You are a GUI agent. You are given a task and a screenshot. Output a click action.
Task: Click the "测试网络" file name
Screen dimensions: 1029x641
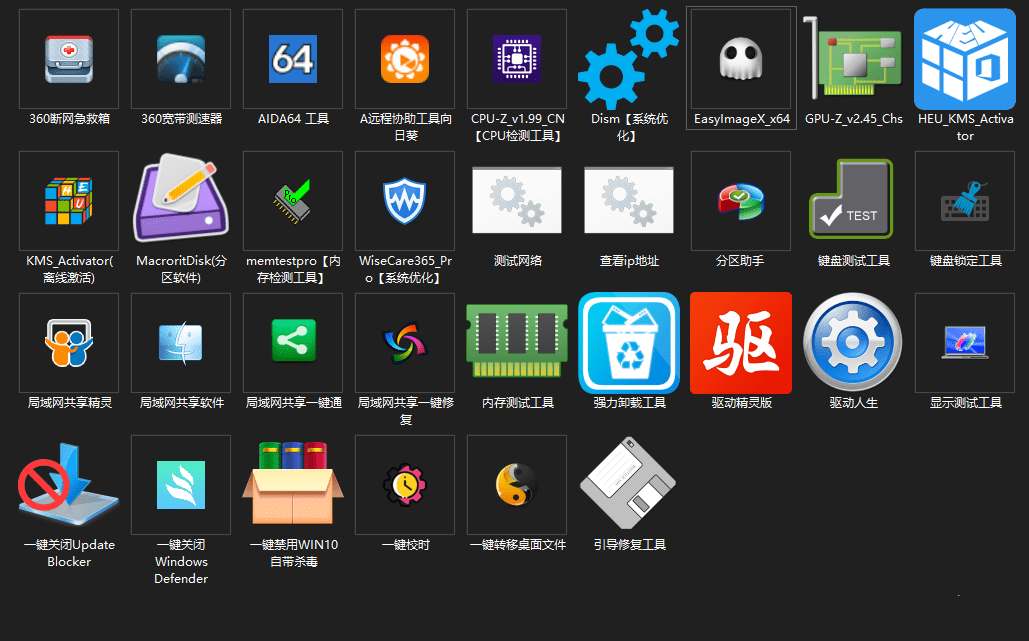(x=518, y=260)
